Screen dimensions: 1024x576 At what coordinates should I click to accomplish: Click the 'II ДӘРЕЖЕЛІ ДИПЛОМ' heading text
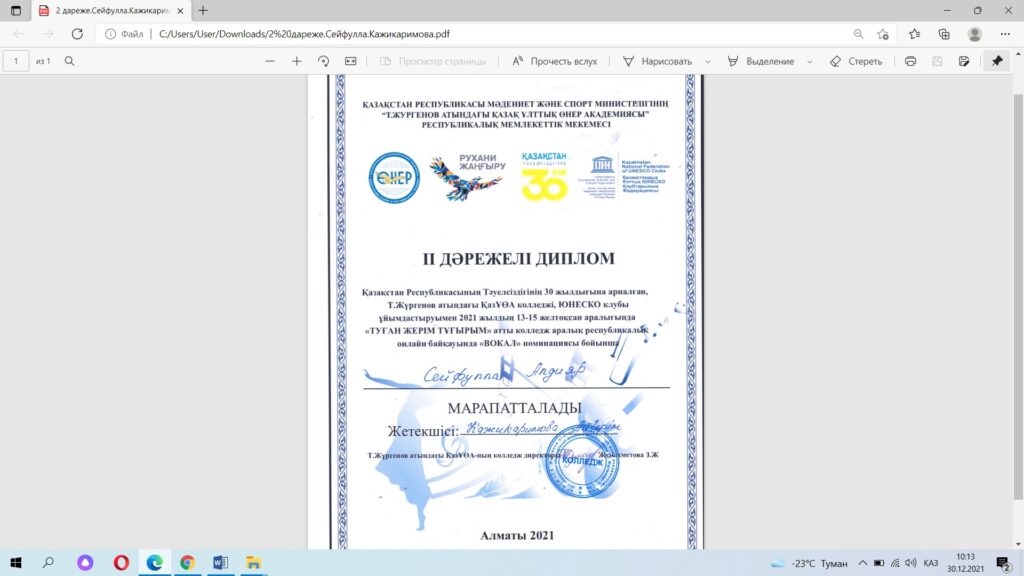tap(518, 259)
